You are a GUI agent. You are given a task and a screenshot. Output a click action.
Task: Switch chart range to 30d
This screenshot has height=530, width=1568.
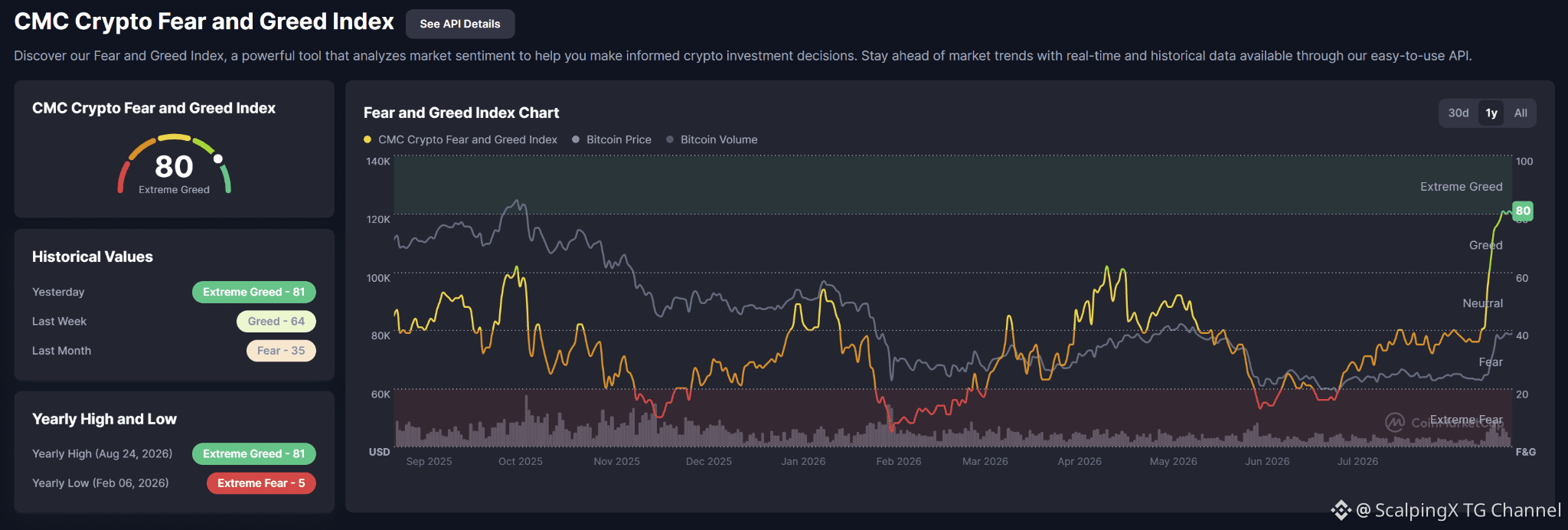pyautogui.click(x=1459, y=113)
